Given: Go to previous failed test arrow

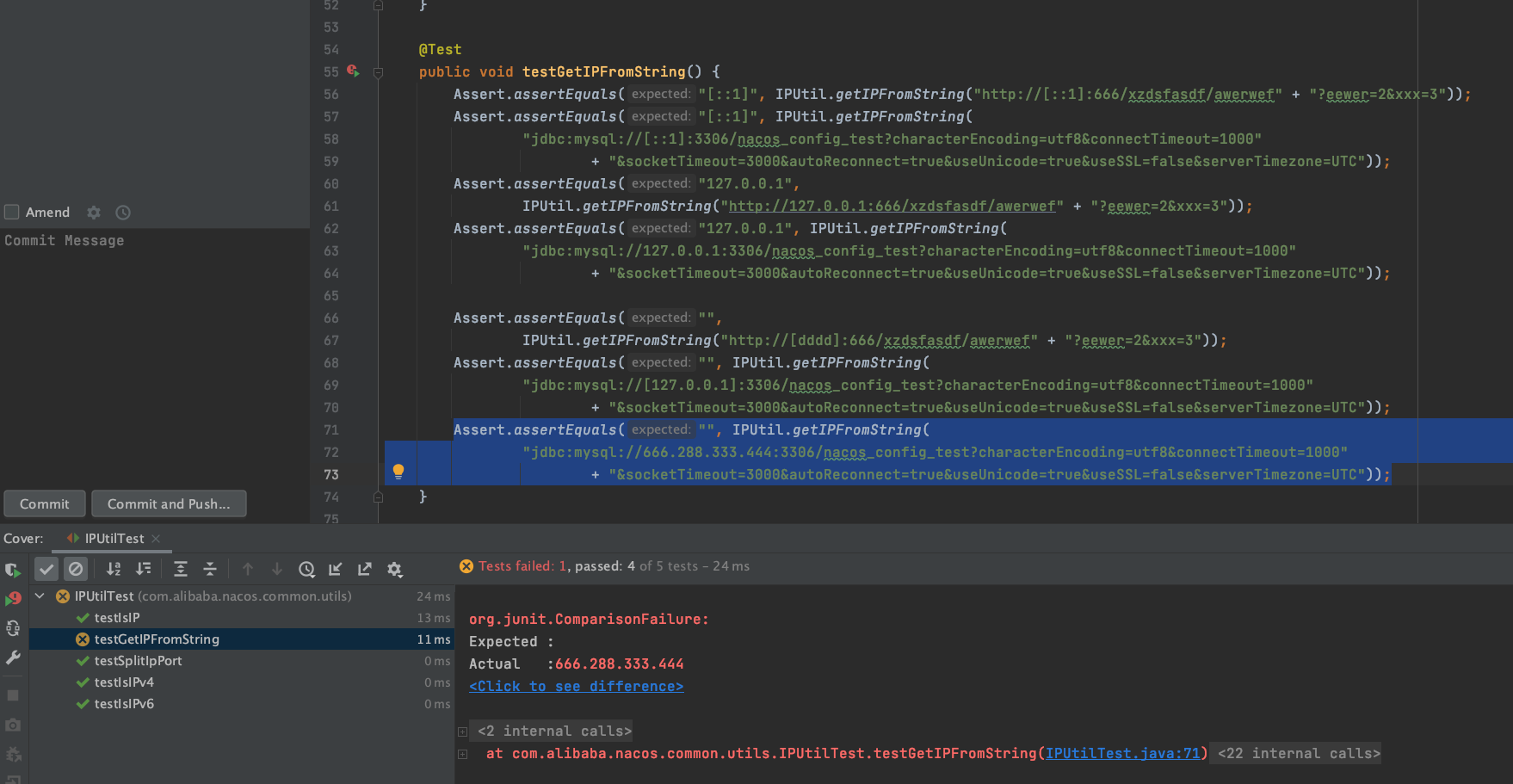Looking at the screenshot, I should tap(248, 569).
